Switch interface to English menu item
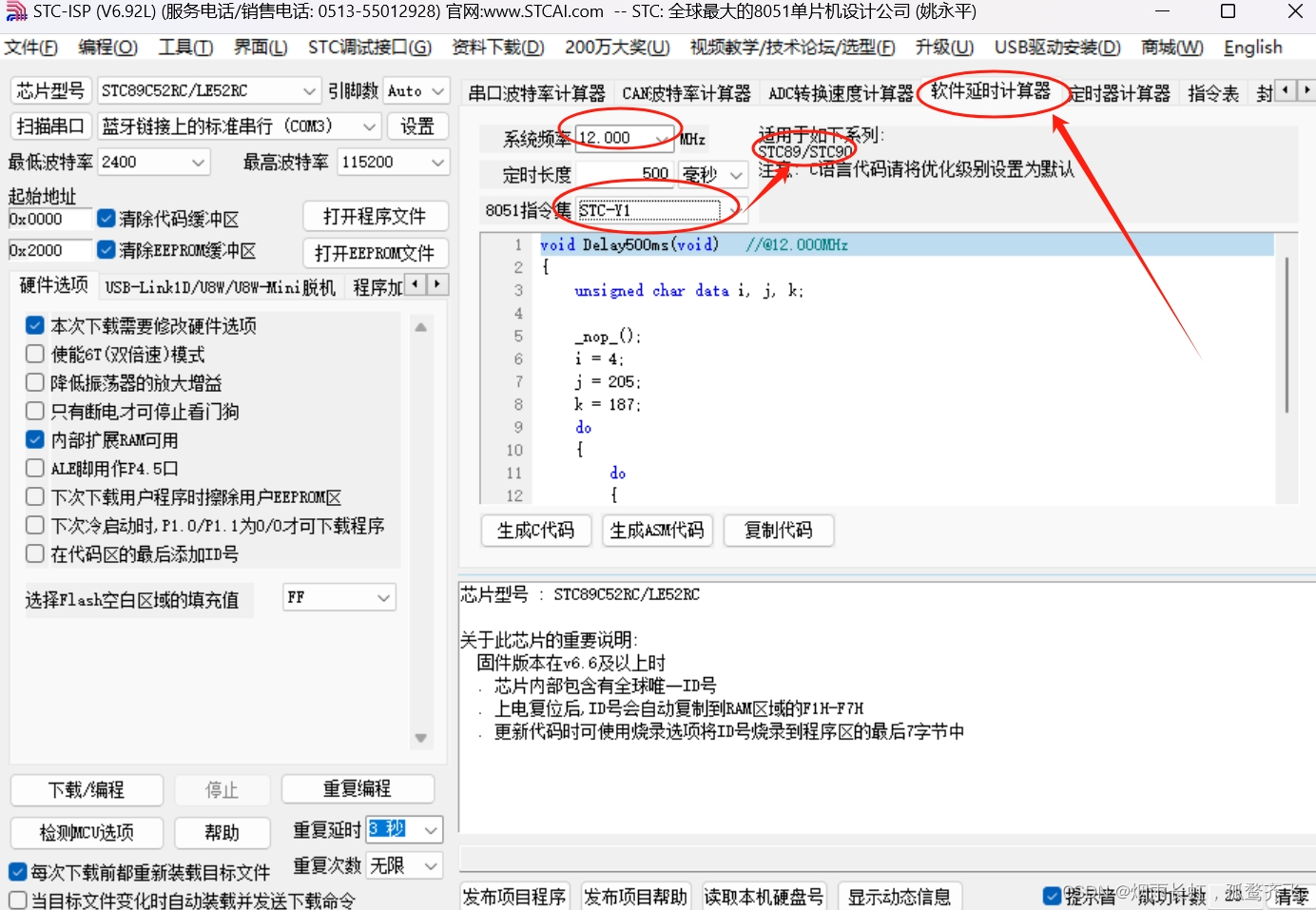The width and height of the screenshot is (1316, 910). (x=1252, y=48)
